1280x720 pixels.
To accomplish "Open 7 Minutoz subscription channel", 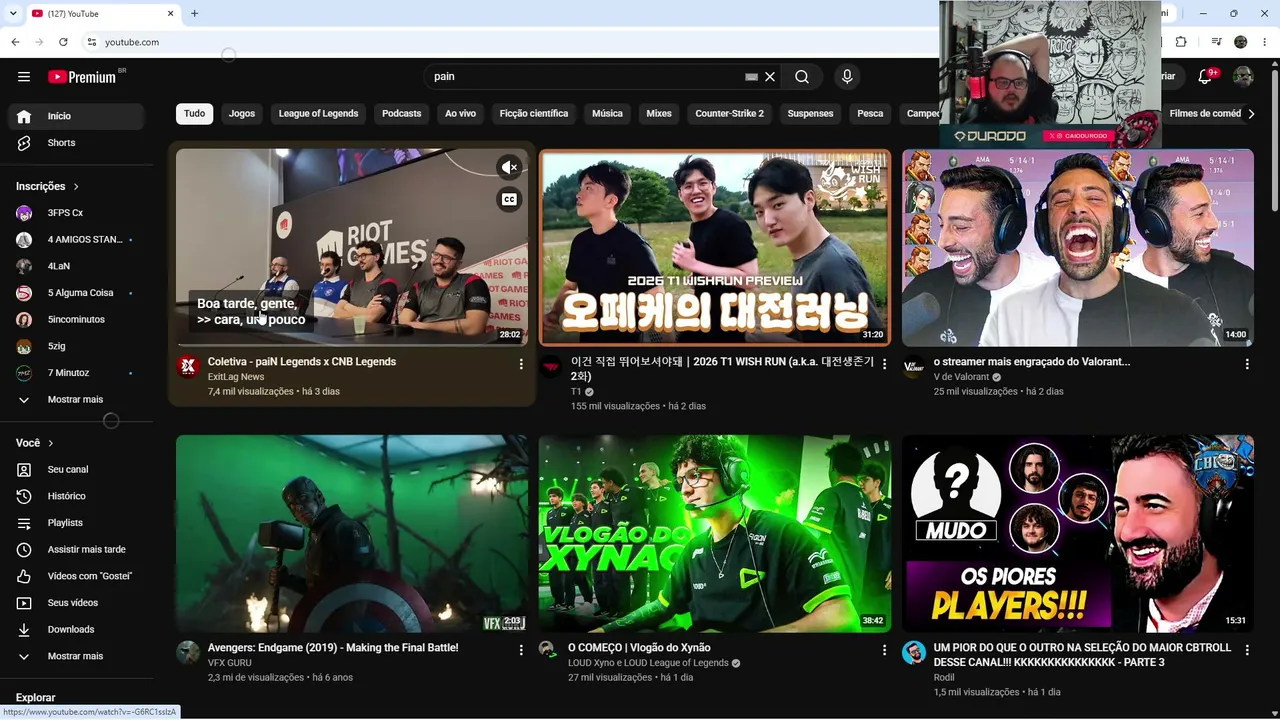I will (76, 373).
